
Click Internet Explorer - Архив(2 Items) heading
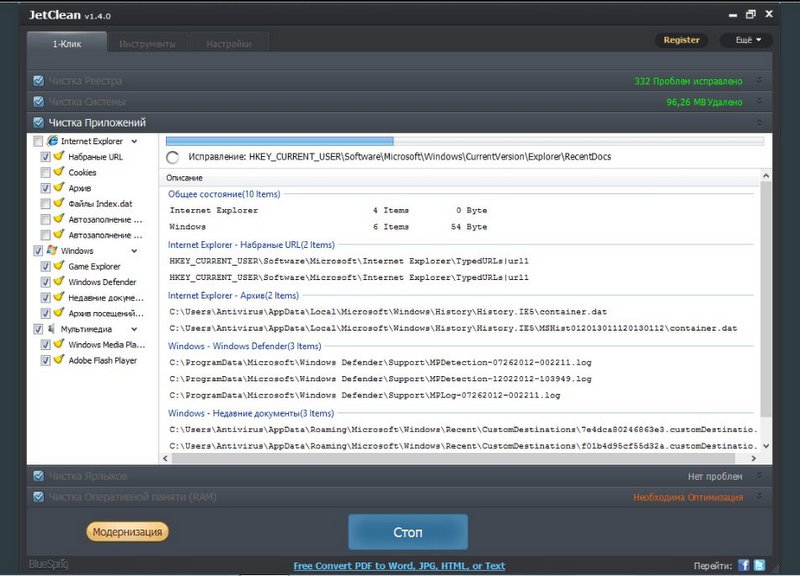point(233,295)
